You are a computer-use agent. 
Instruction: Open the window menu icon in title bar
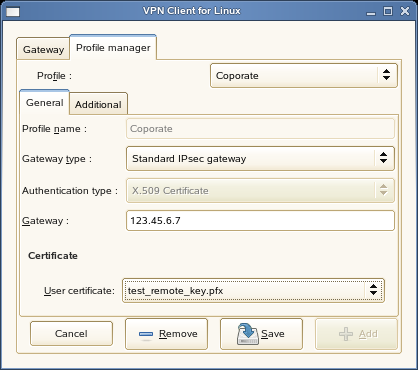coord(13,11)
